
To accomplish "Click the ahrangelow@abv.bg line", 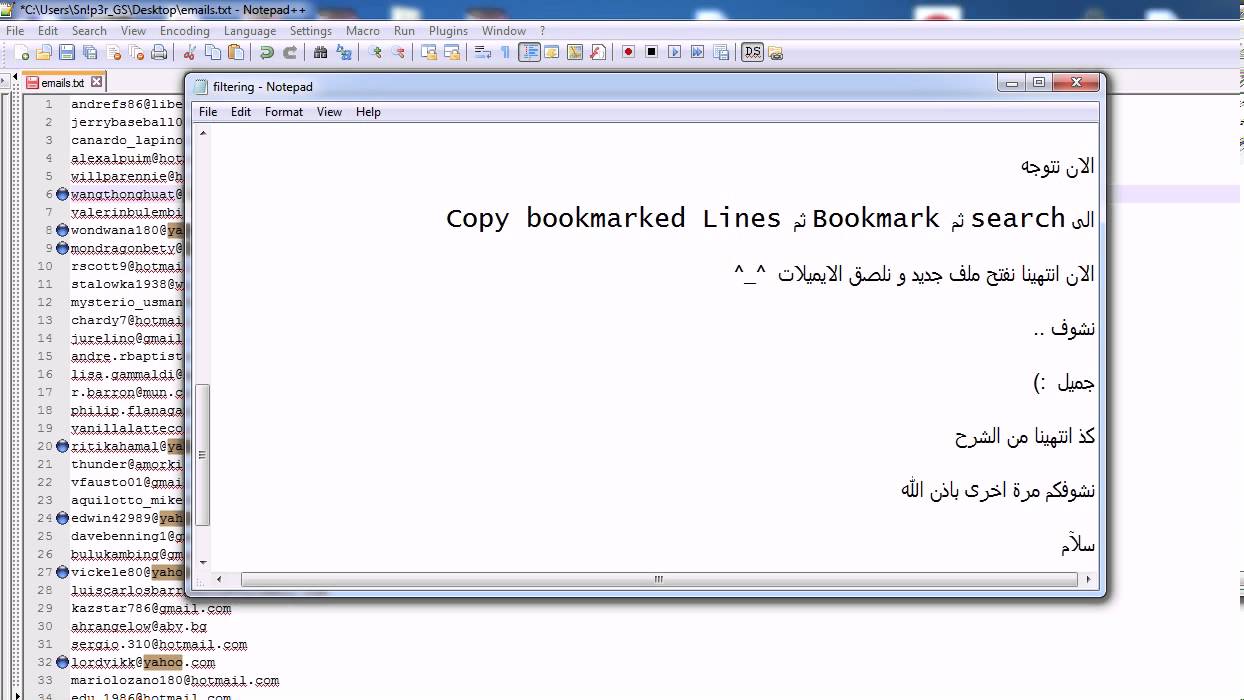I will [x=138, y=626].
